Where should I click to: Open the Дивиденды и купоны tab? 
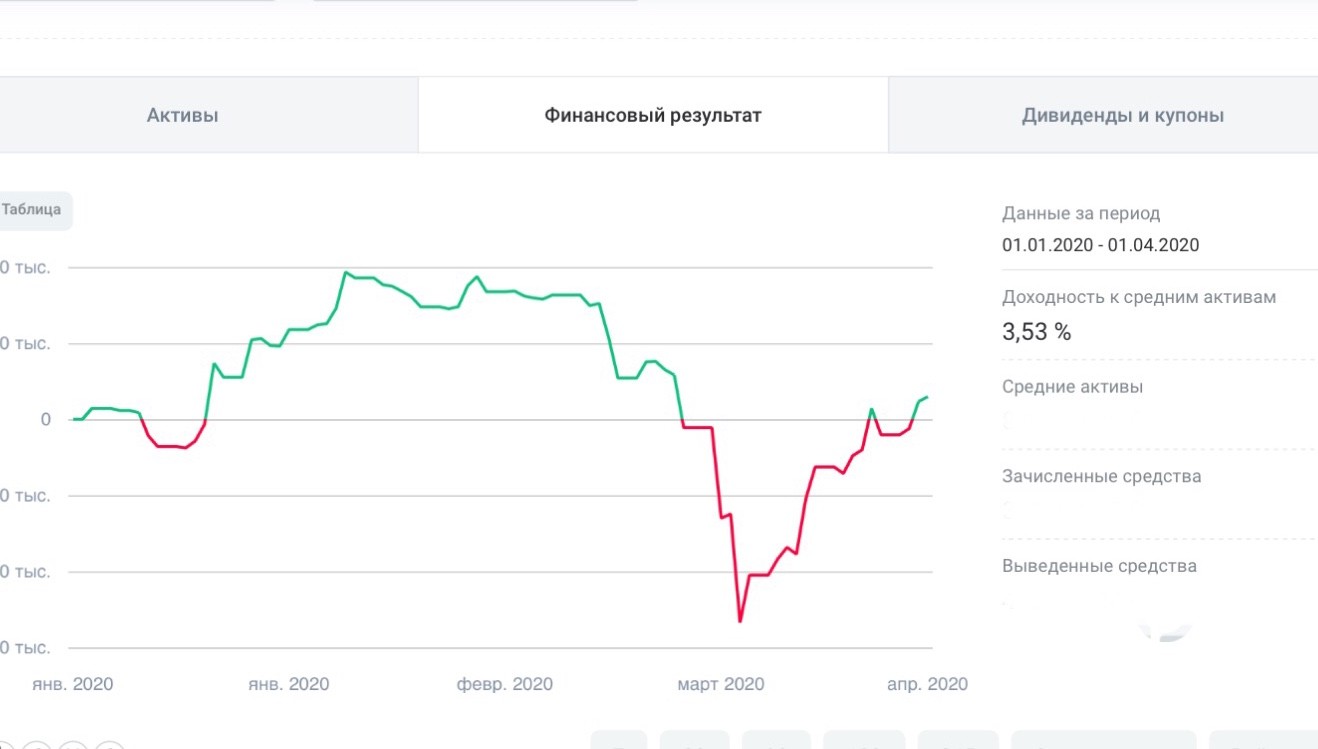[x=1122, y=115]
